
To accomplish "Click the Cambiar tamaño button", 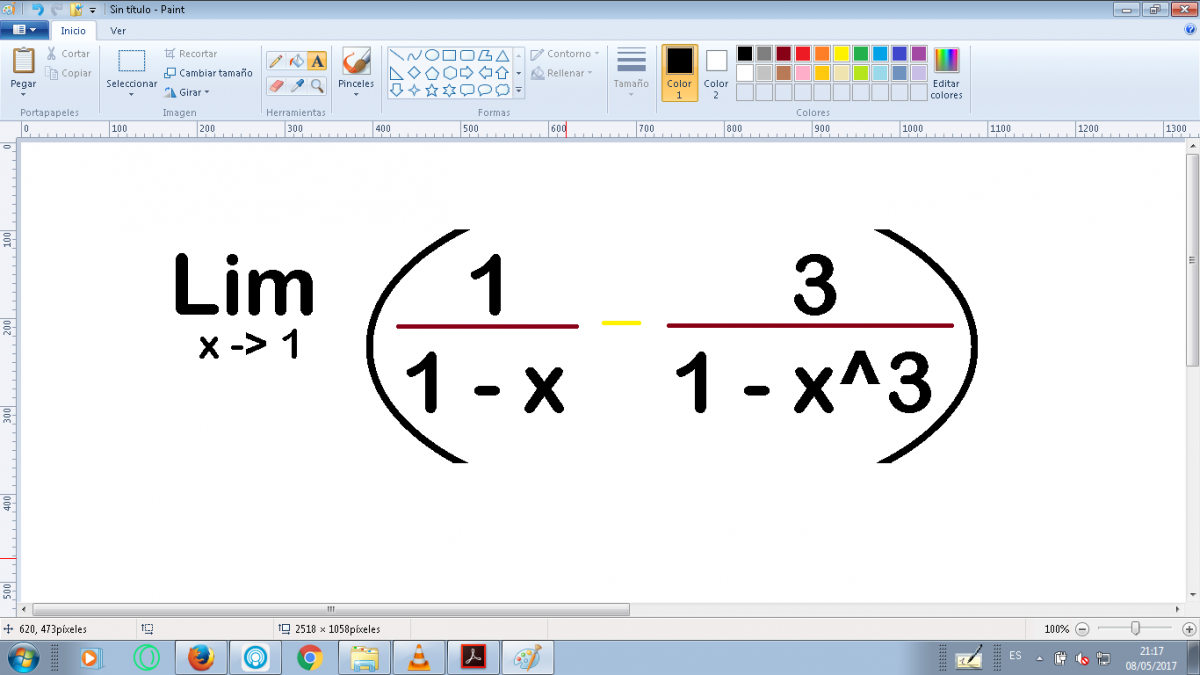I will [208, 73].
